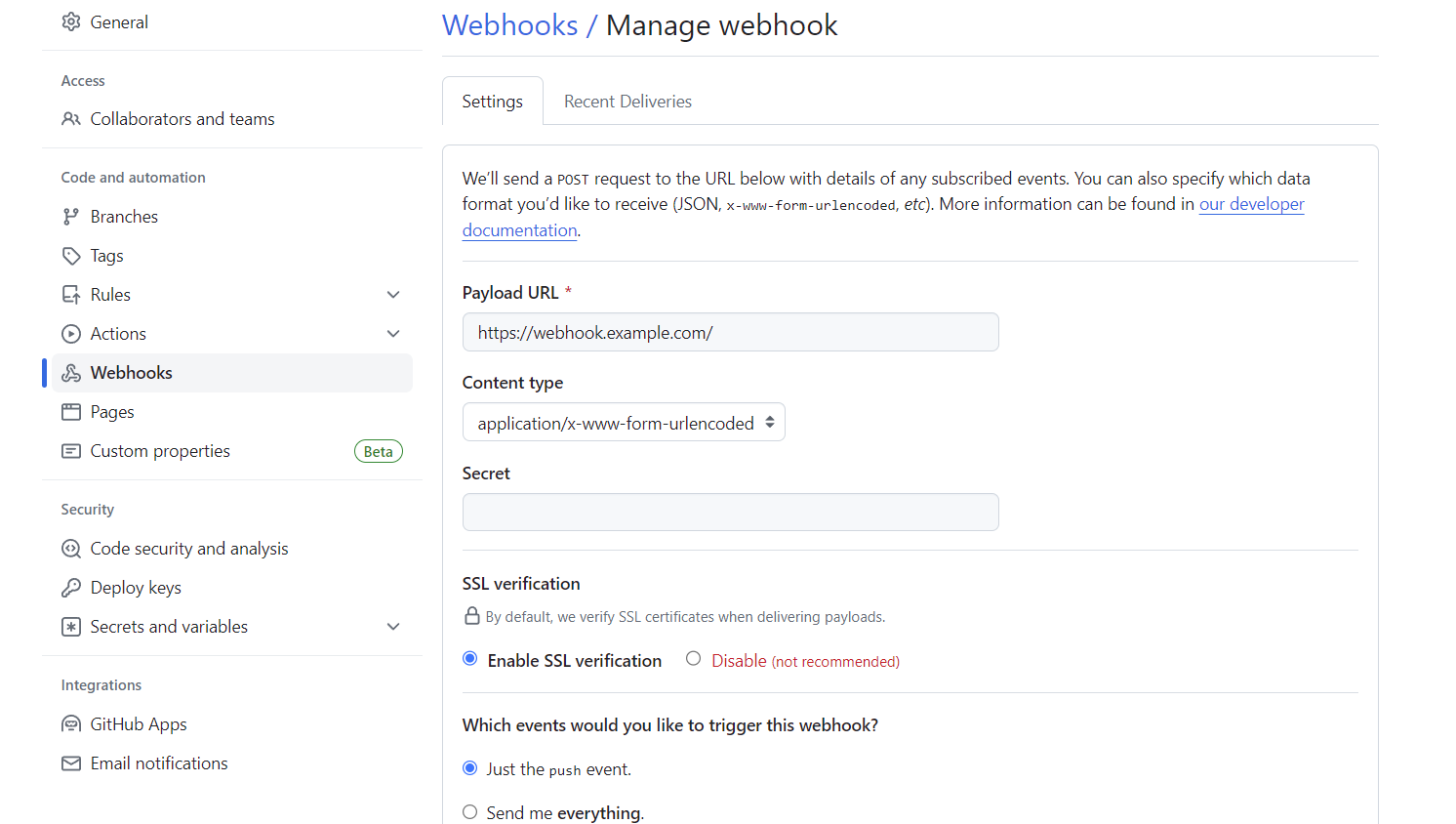Click the GitHub Apps icon
This screenshot has width=1456, height=824.
[x=71, y=724]
